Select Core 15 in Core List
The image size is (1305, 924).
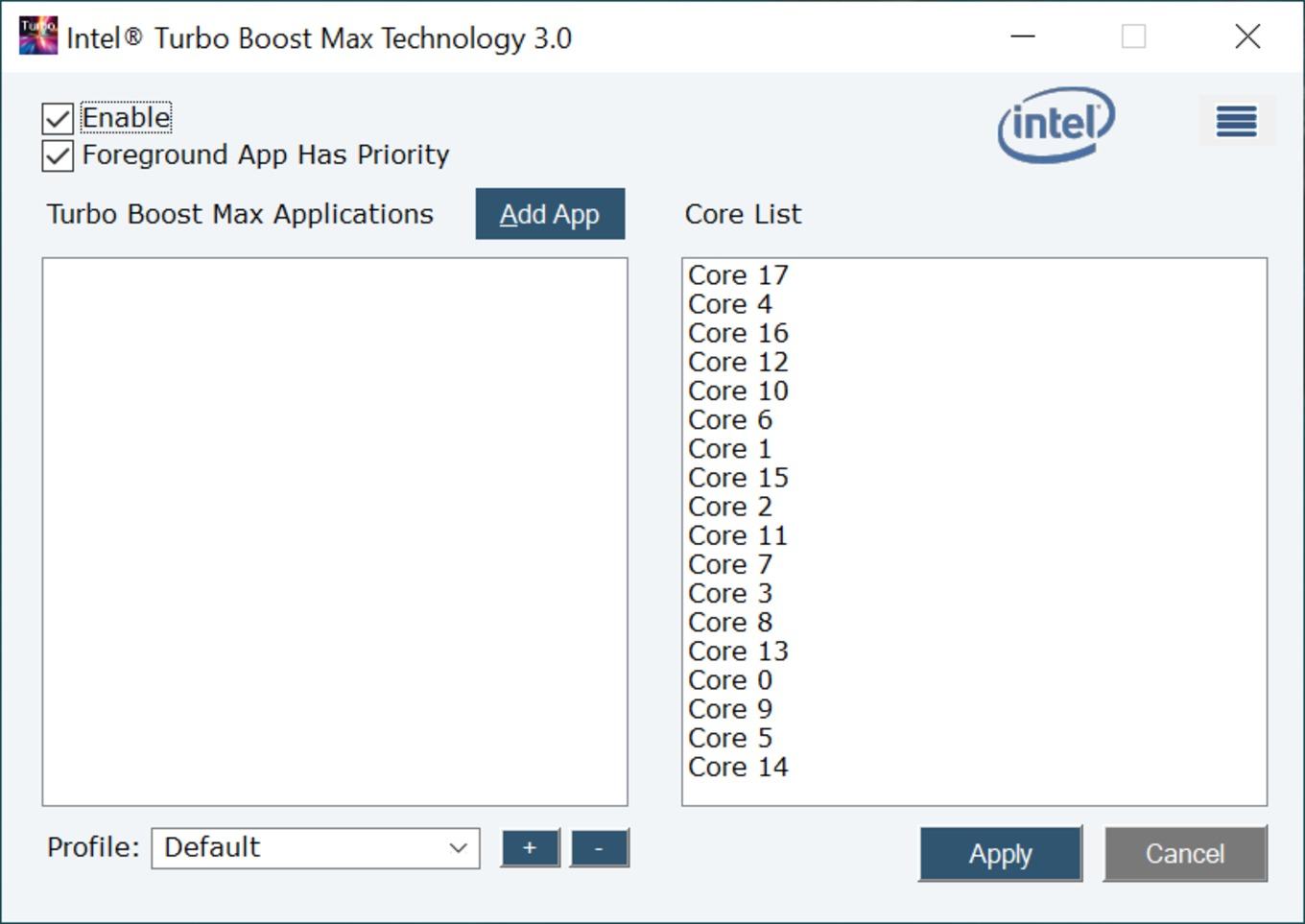click(738, 477)
